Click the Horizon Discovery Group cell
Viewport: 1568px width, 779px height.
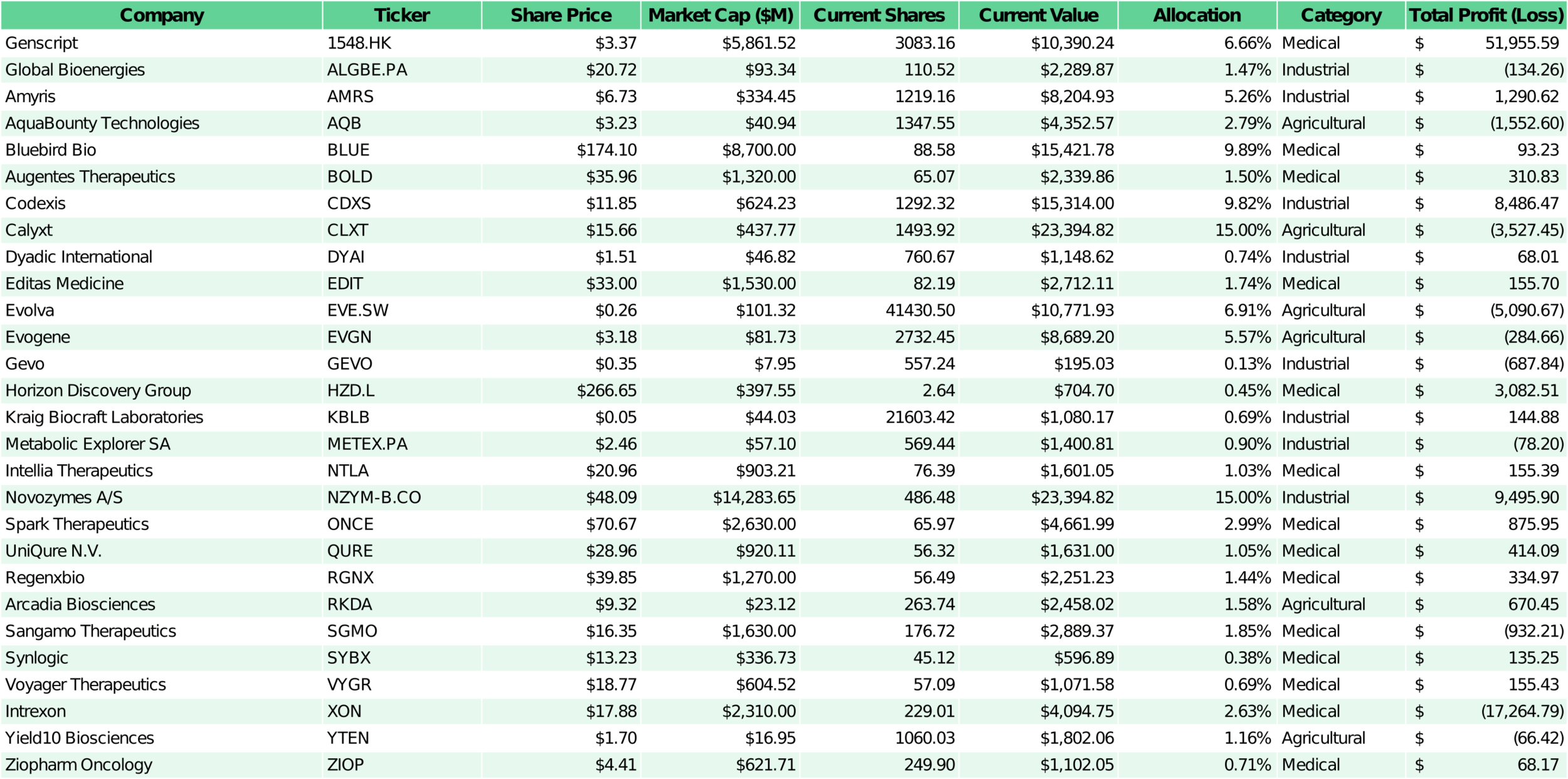click(x=162, y=391)
